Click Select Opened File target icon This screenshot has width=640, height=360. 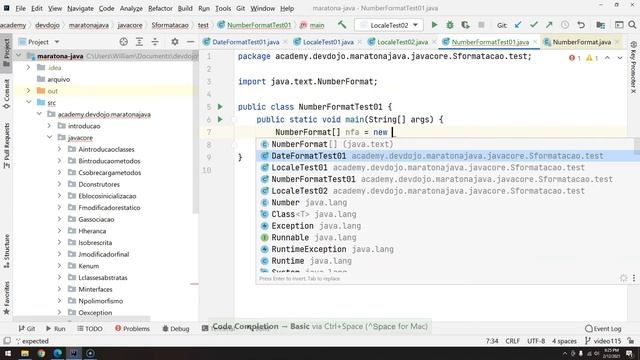pyautogui.click(x=124, y=42)
